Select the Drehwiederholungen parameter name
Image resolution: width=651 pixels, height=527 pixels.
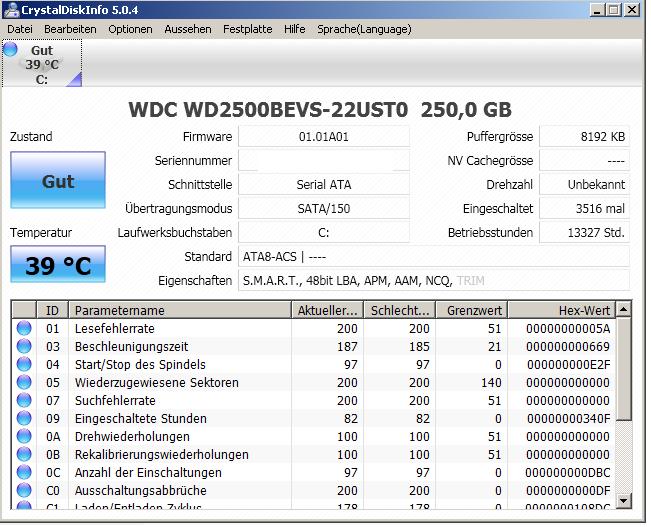click(132, 436)
